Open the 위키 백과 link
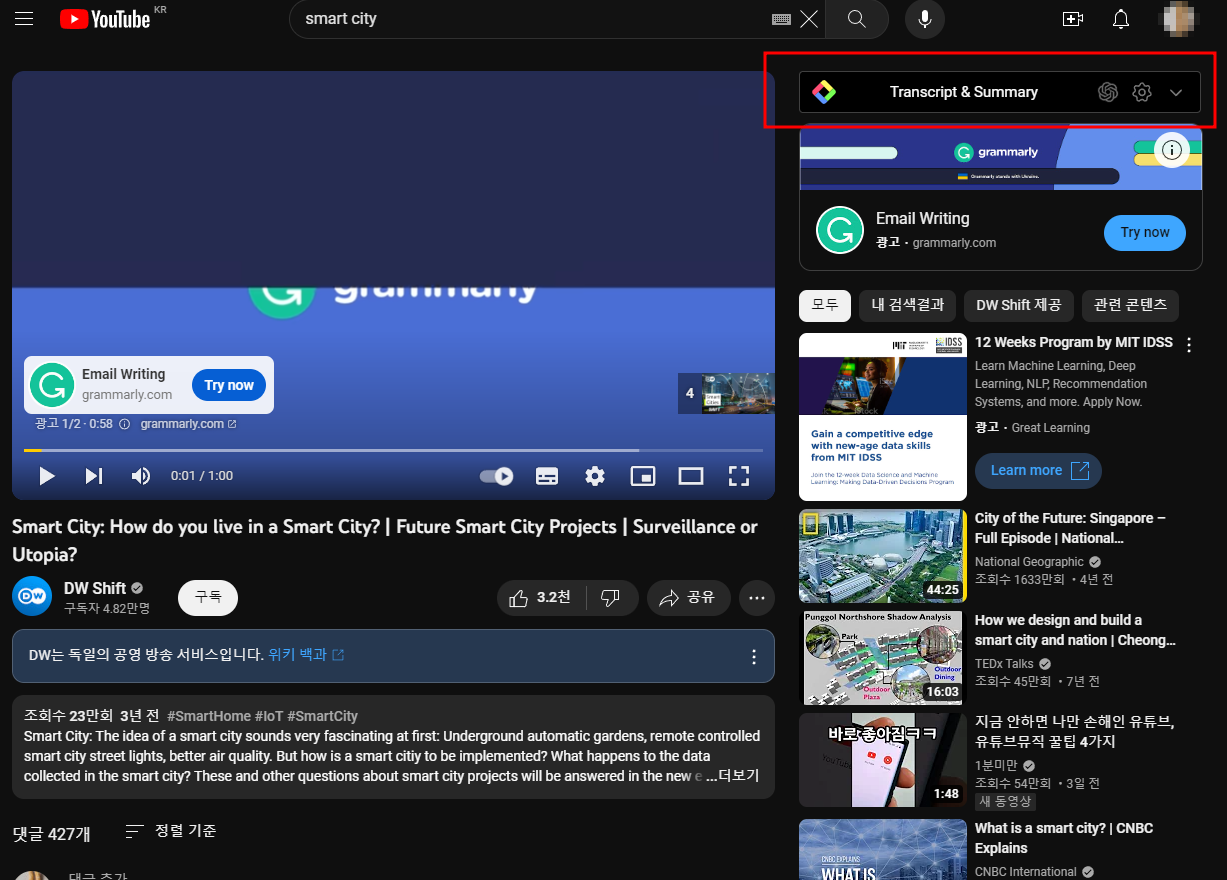This screenshot has height=880, width=1227. coord(306,655)
